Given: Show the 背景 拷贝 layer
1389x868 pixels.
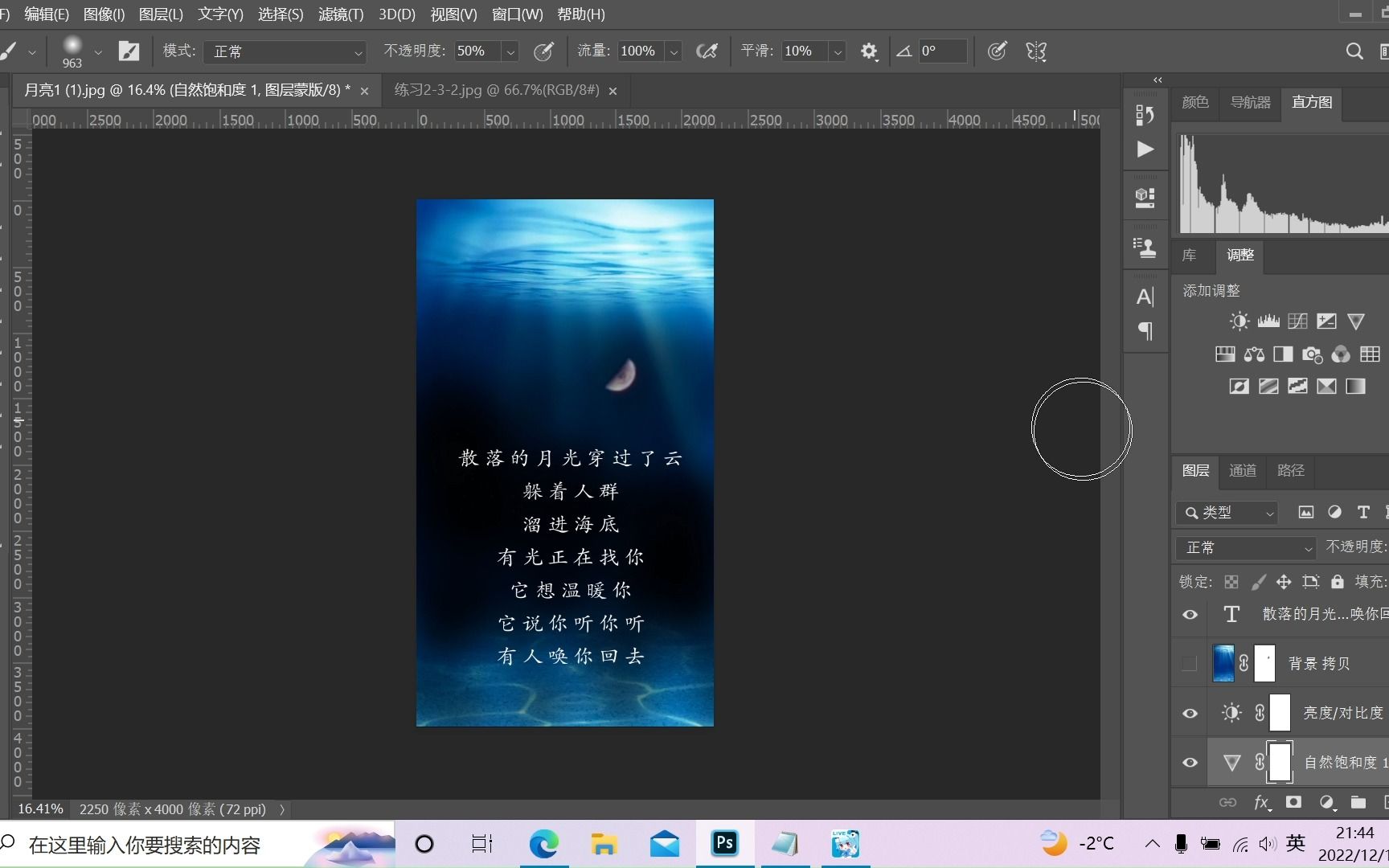Looking at the screenshot, I should tap(1190, 664).
